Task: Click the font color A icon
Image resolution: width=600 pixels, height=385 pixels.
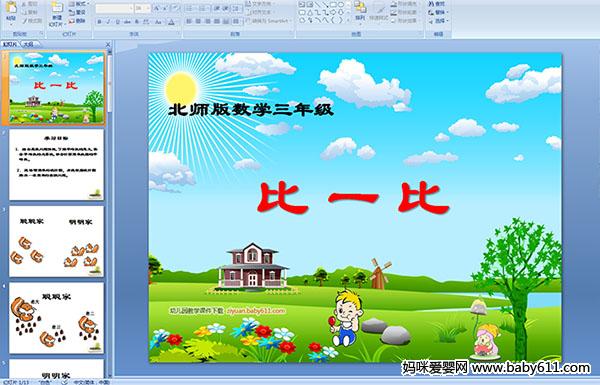Action: pyautogui.click(x=171, y=22)
